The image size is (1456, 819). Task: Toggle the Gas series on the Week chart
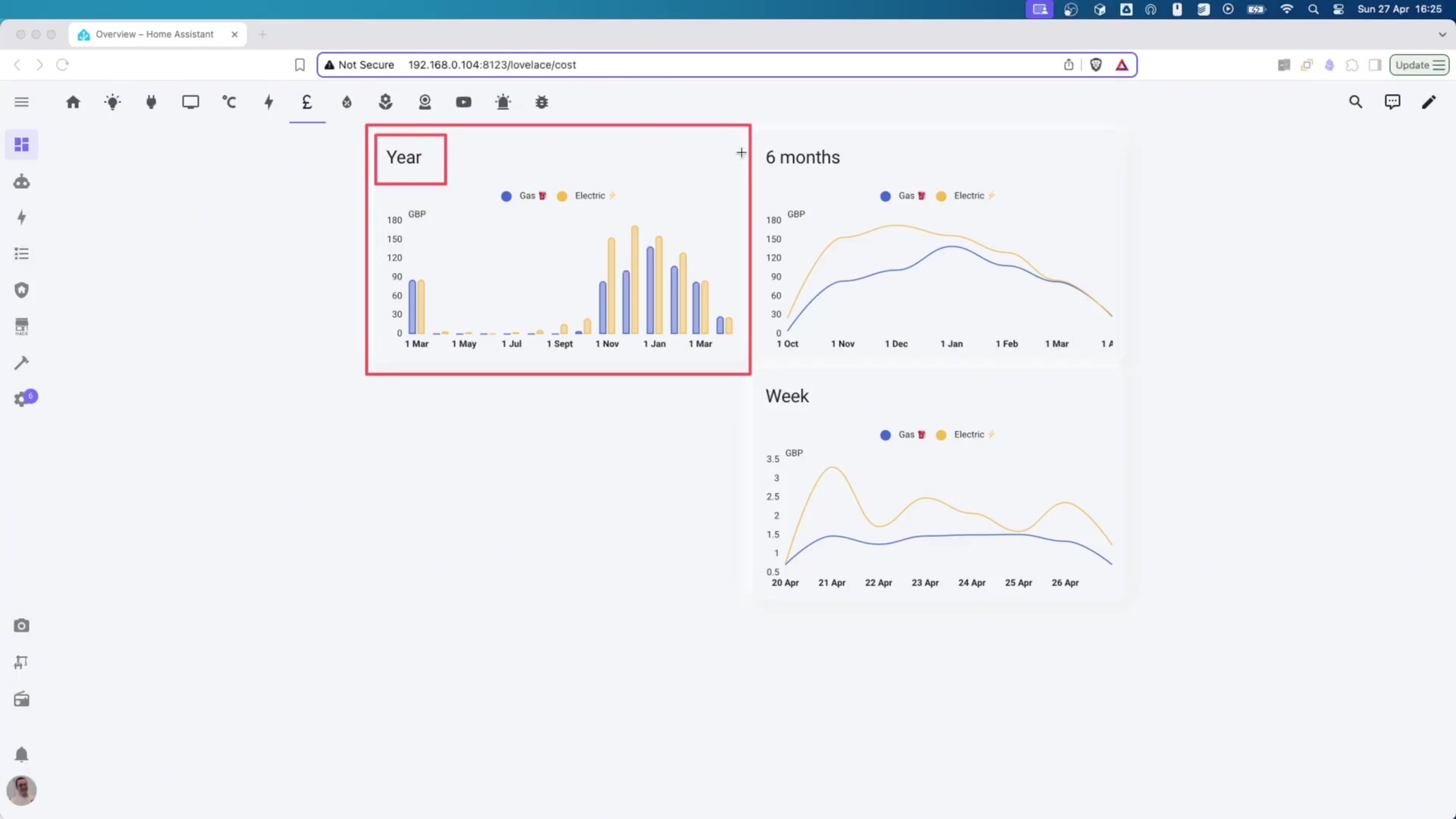coord(902,435)
